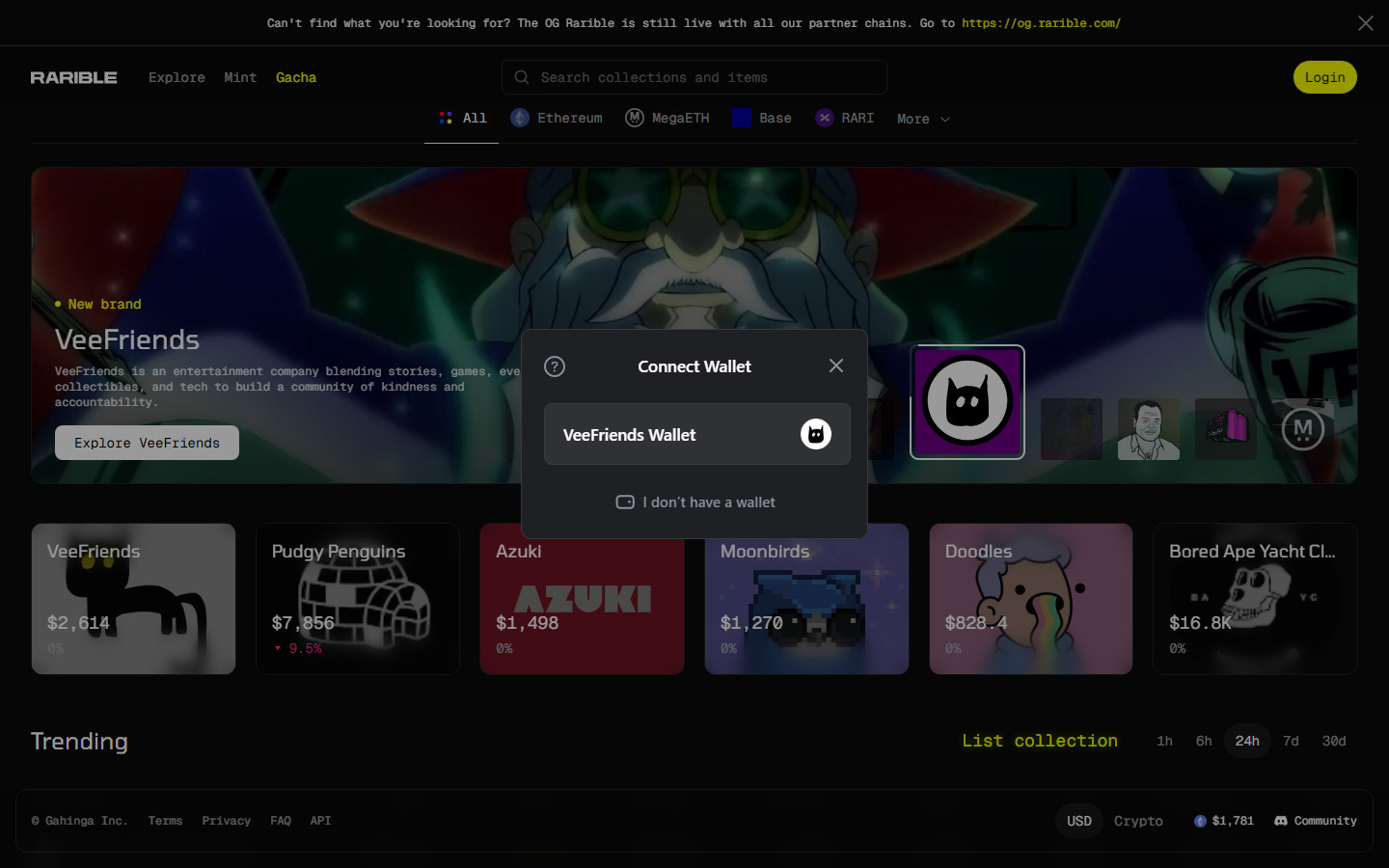1389x868 pixels.
Task: Click the Login button
Action: [x=1324, y=77]
